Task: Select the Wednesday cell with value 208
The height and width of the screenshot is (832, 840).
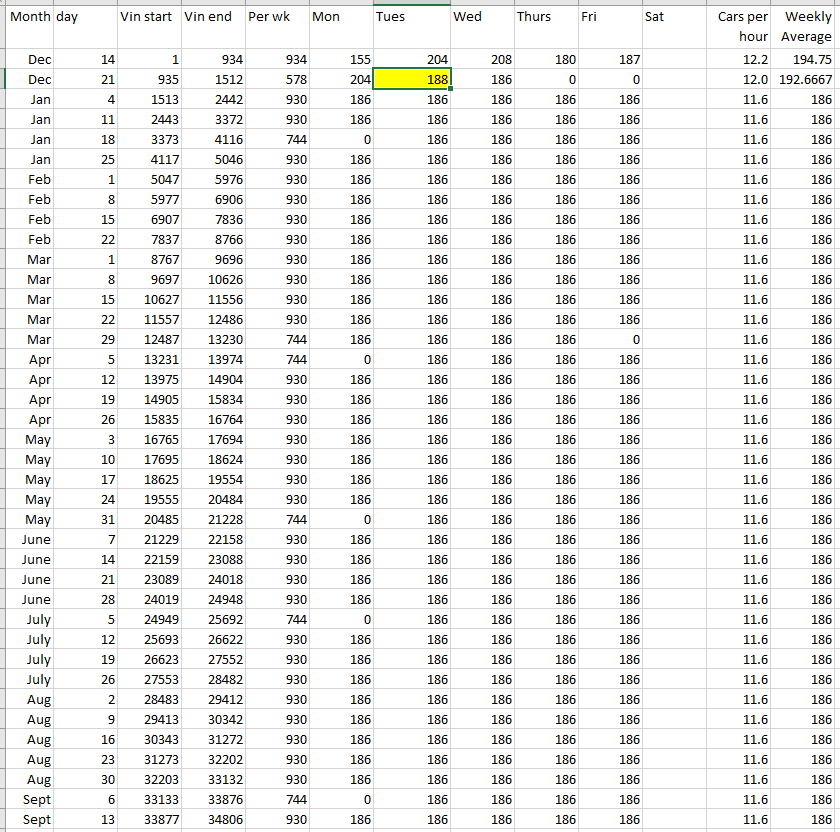Action: coord(482,60)
